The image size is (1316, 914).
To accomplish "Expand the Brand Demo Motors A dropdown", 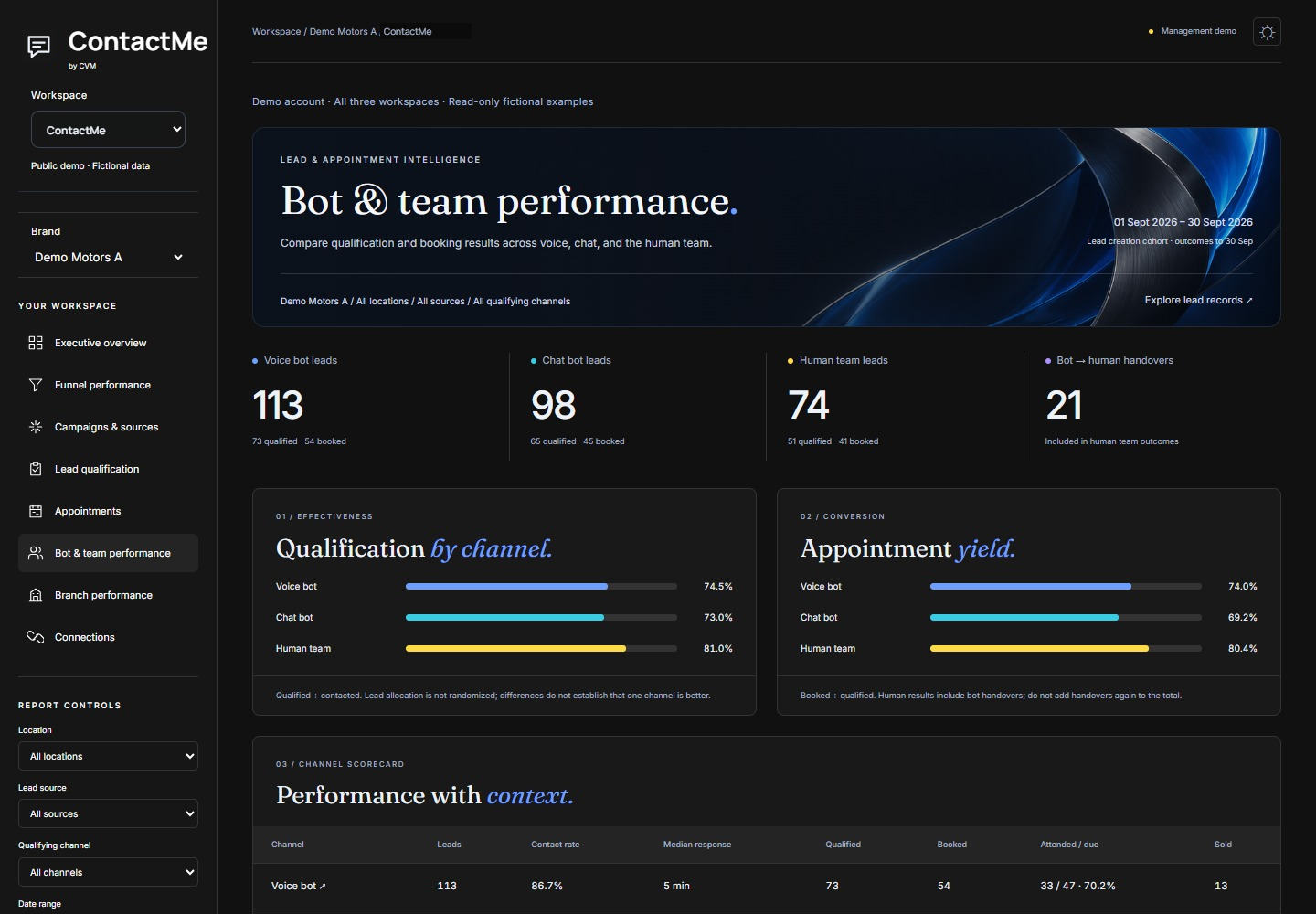I will coord(108,257).
